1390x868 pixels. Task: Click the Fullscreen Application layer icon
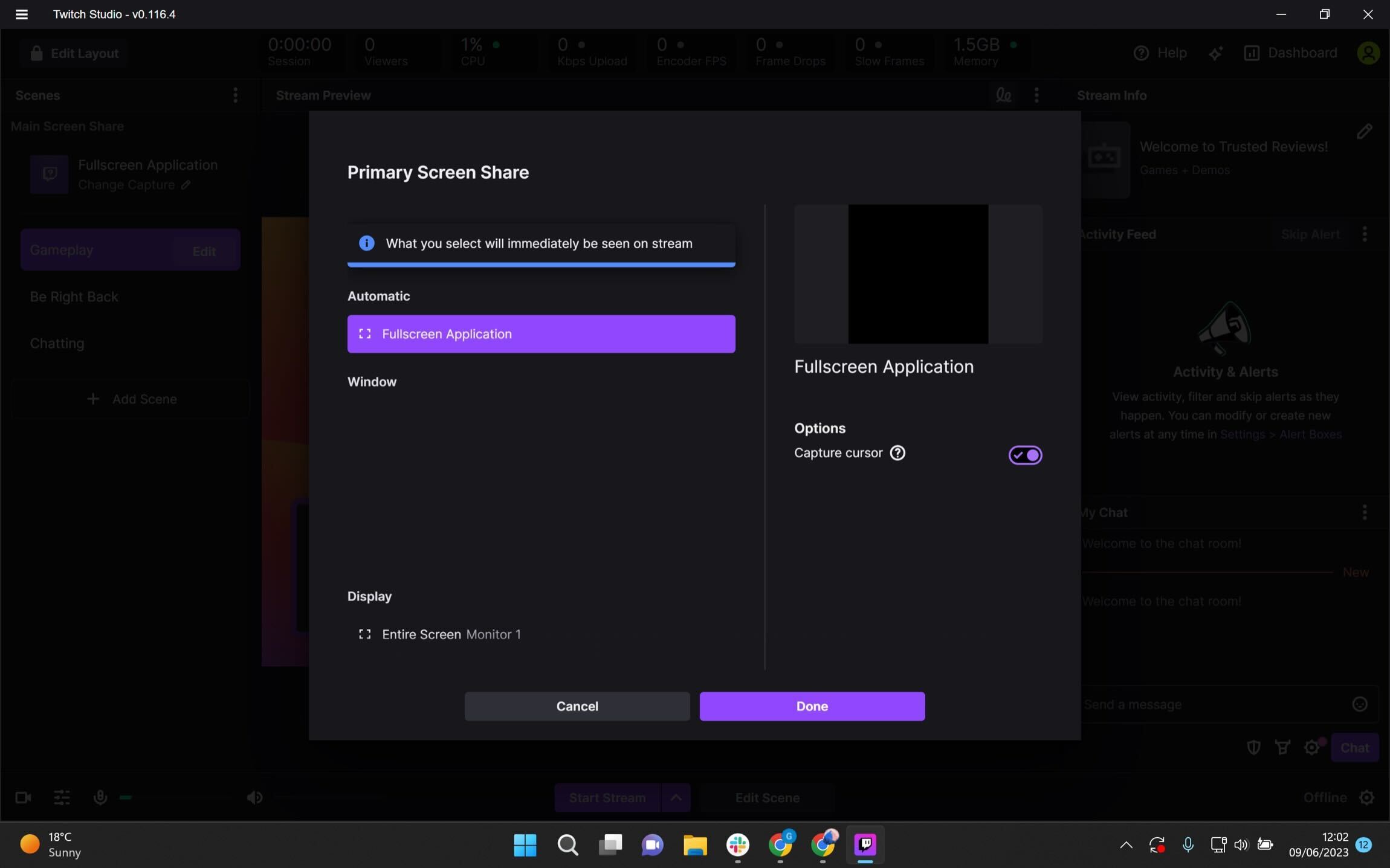pos(49,174)
